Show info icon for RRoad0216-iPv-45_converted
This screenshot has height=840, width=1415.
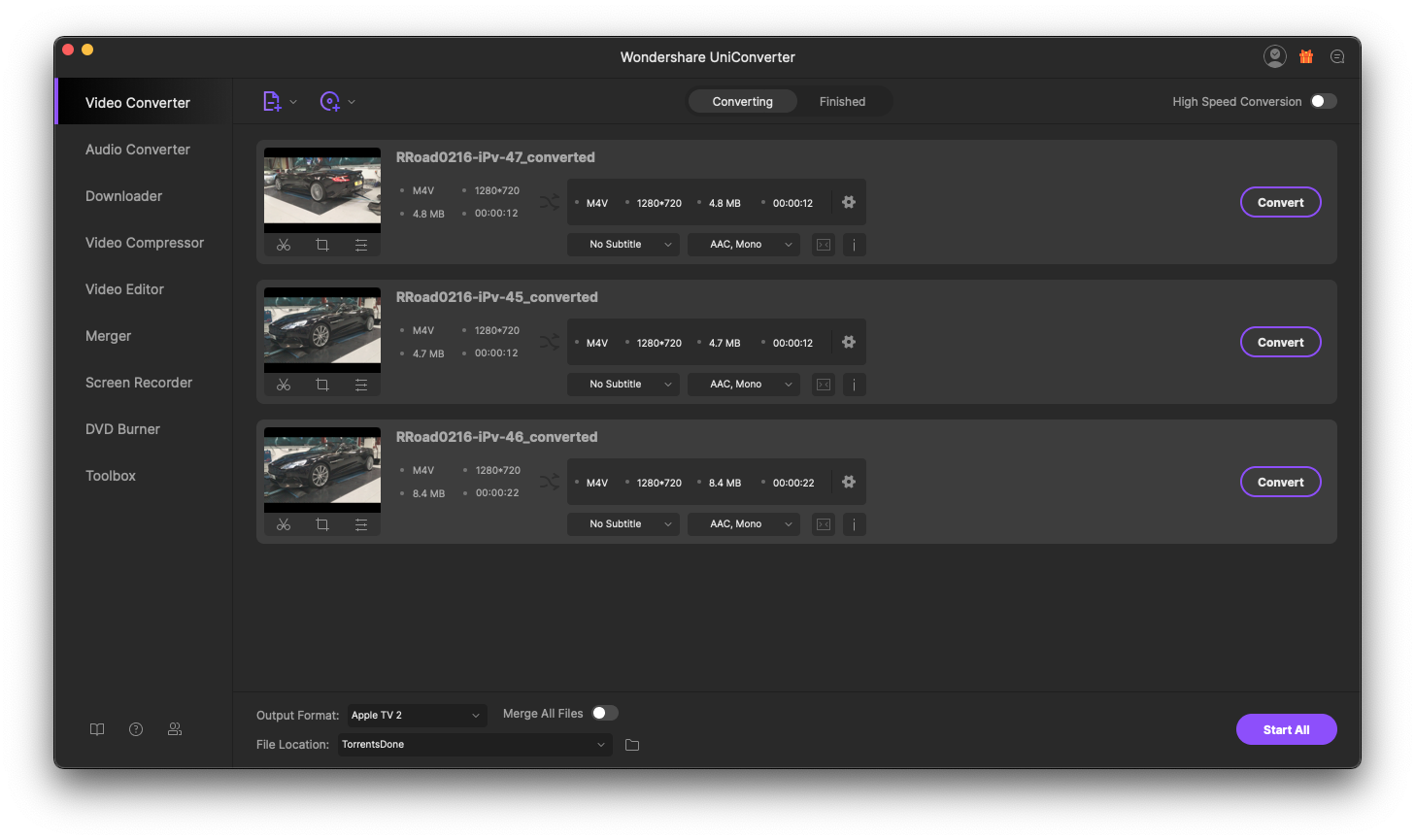pos(855,385)
